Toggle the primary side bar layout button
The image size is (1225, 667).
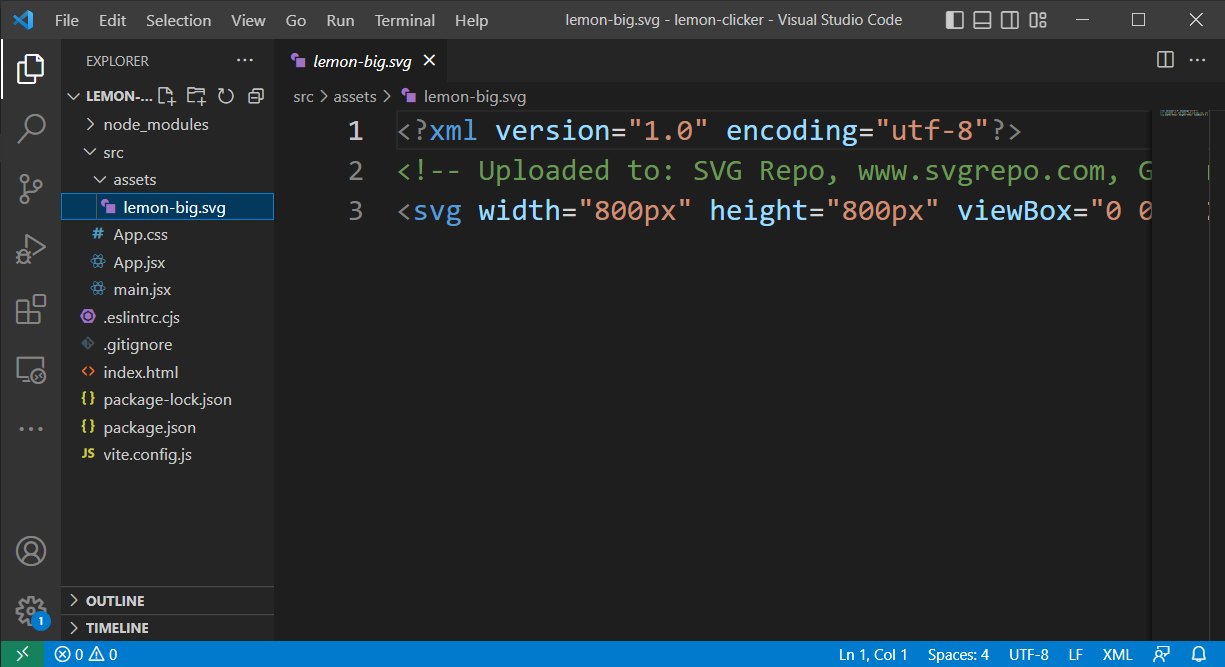[x=955, y=20]
